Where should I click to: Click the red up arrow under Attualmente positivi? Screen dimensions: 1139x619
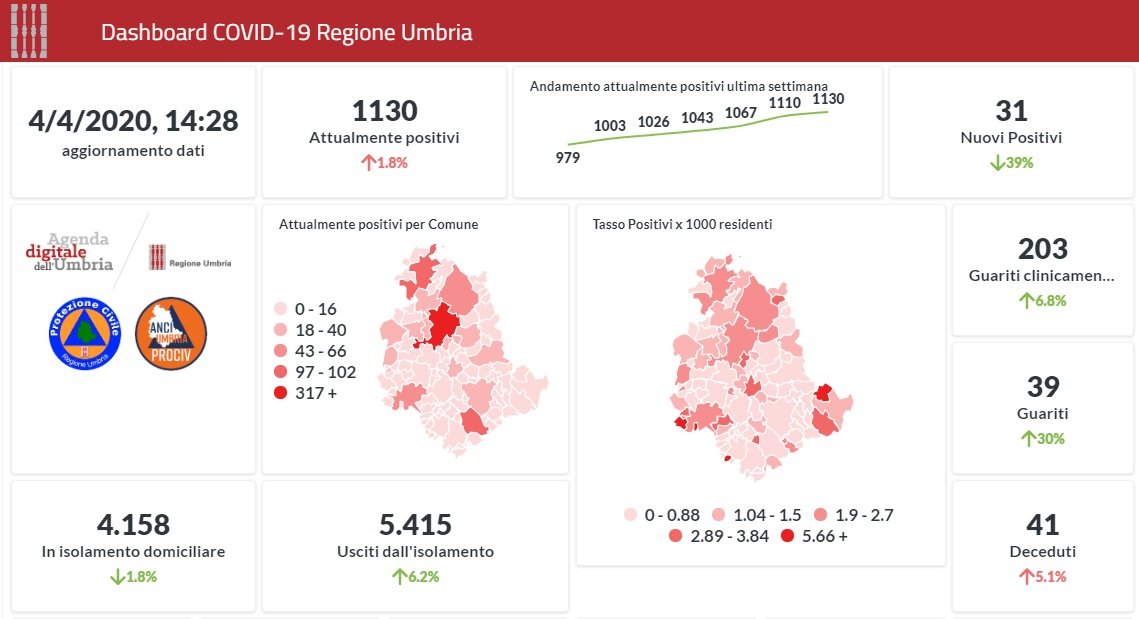pos(369,163)
